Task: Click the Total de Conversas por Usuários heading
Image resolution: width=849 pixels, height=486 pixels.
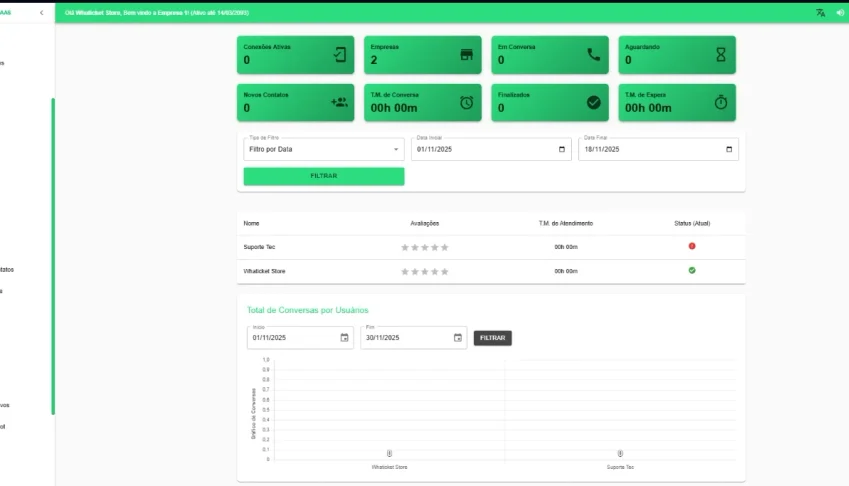Action: (x=308, y=310)
